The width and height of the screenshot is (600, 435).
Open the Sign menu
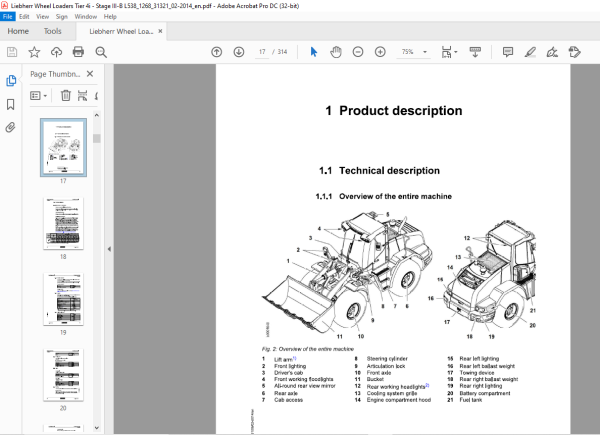[62, 16]
